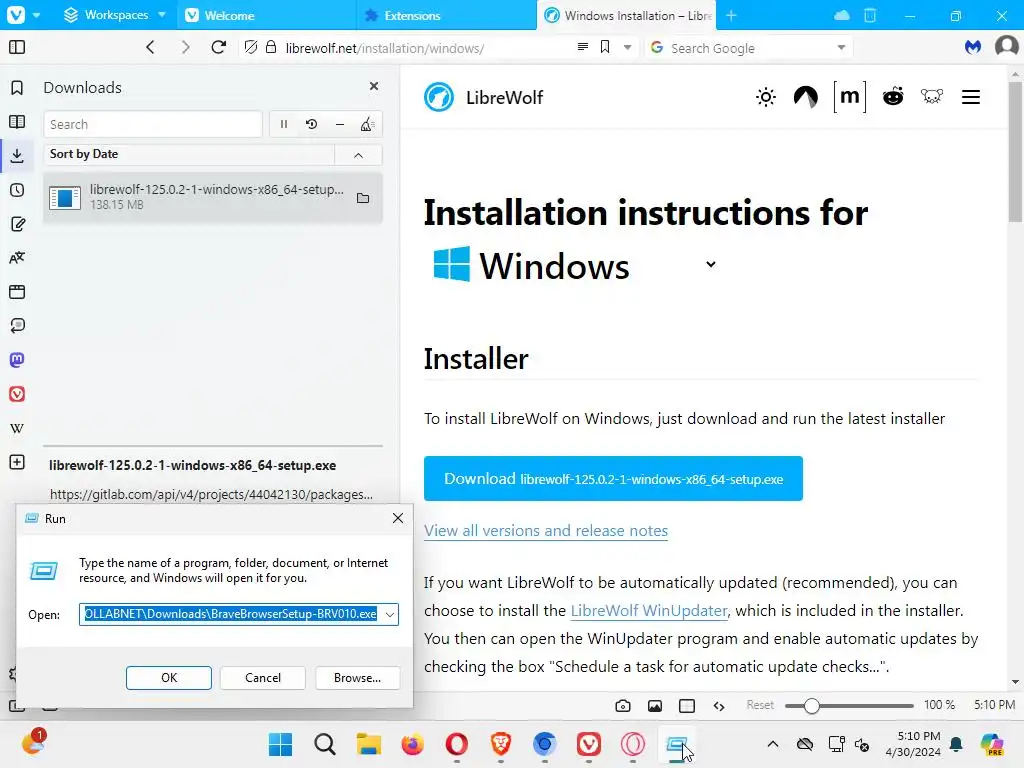Open Window panel in sidebar
Viewport: 1024px width, 768px height.
(17, 292)
